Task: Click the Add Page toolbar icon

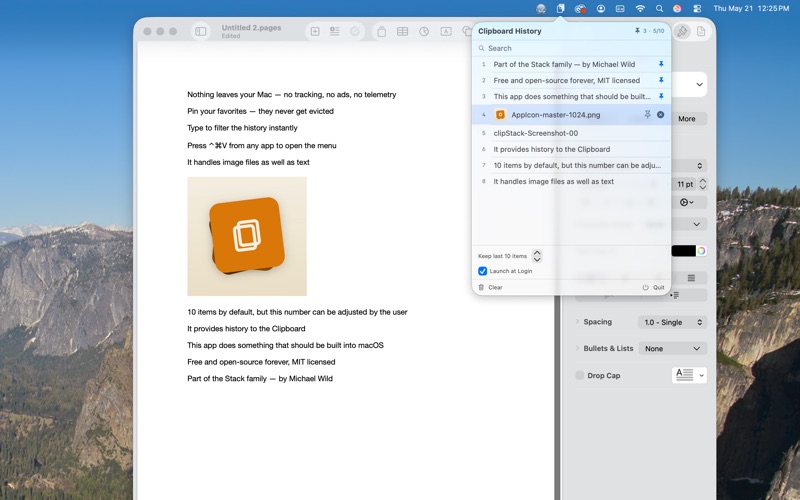Action: (x=315, y=32)
